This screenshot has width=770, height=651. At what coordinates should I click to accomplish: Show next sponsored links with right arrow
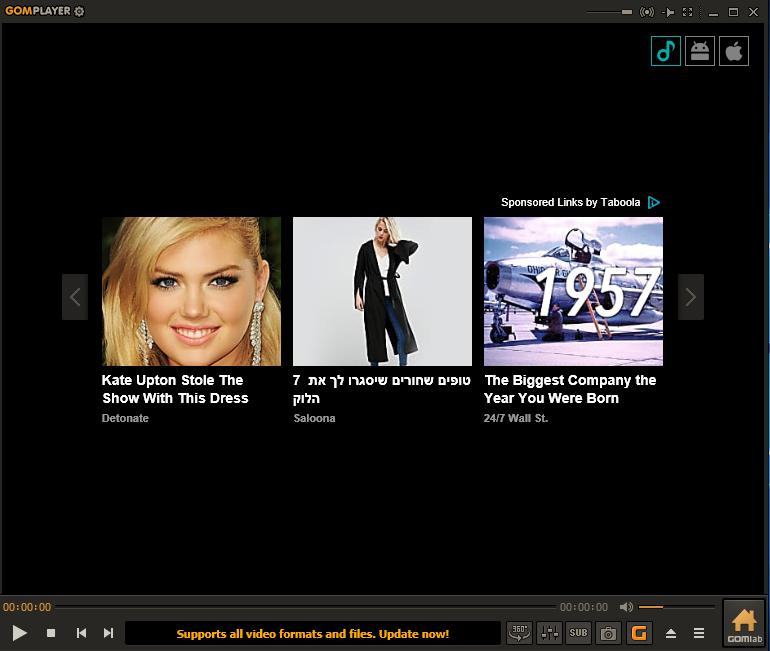pyautogui.click(x=690, y=297)
